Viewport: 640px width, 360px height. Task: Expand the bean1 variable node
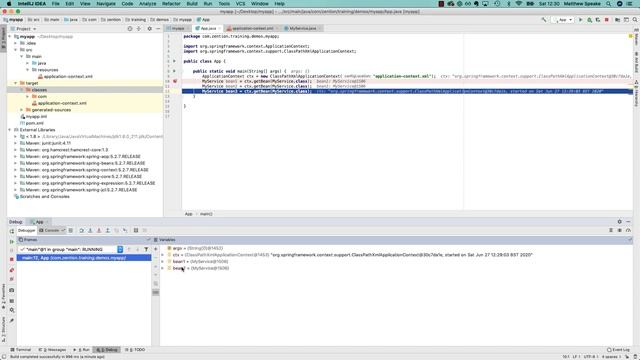(163, 262)
